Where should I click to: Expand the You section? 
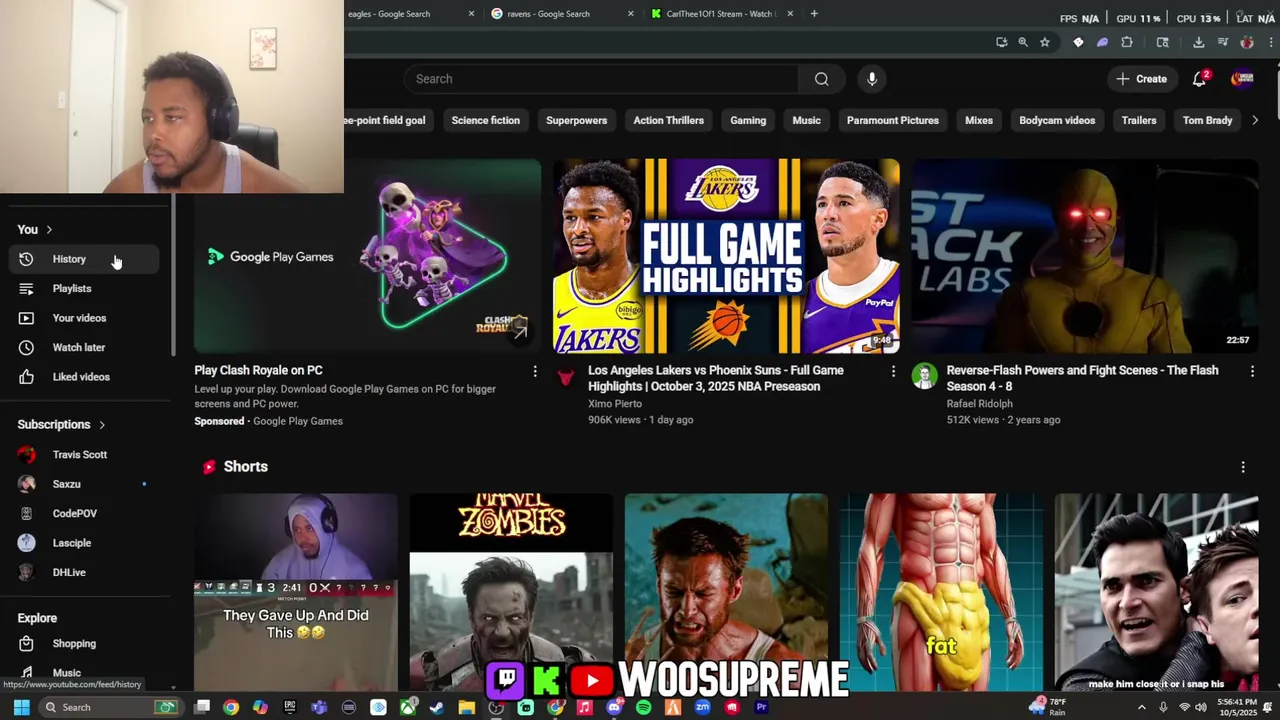(x=35, y=230)
